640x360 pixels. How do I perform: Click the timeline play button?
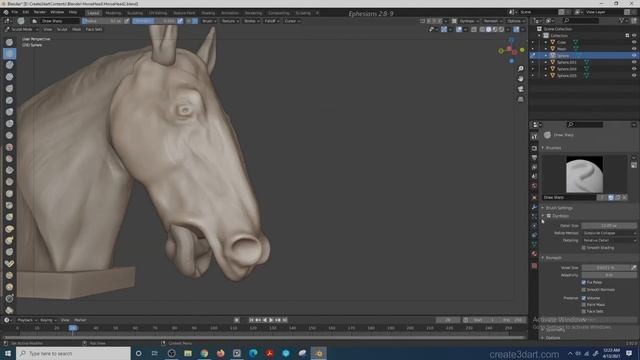click(271, 320)
